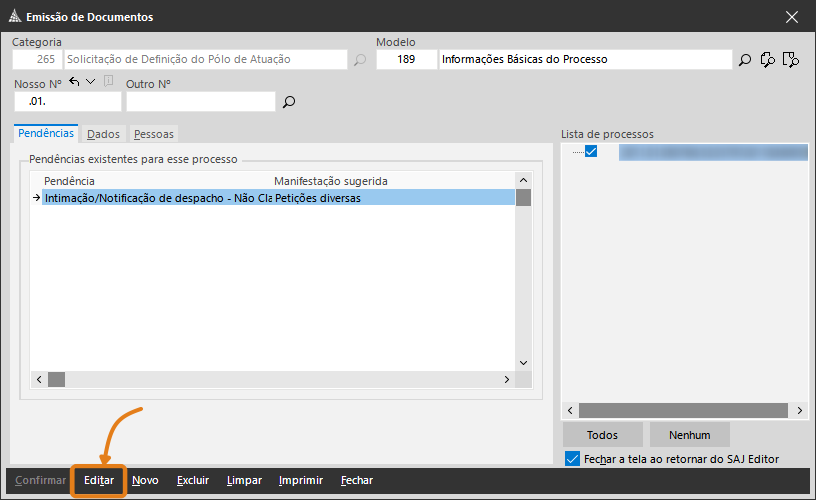Click the pendências list scroll down arrow
The width and height of the screenshot is (816, 500).
[x=523, y=363]
